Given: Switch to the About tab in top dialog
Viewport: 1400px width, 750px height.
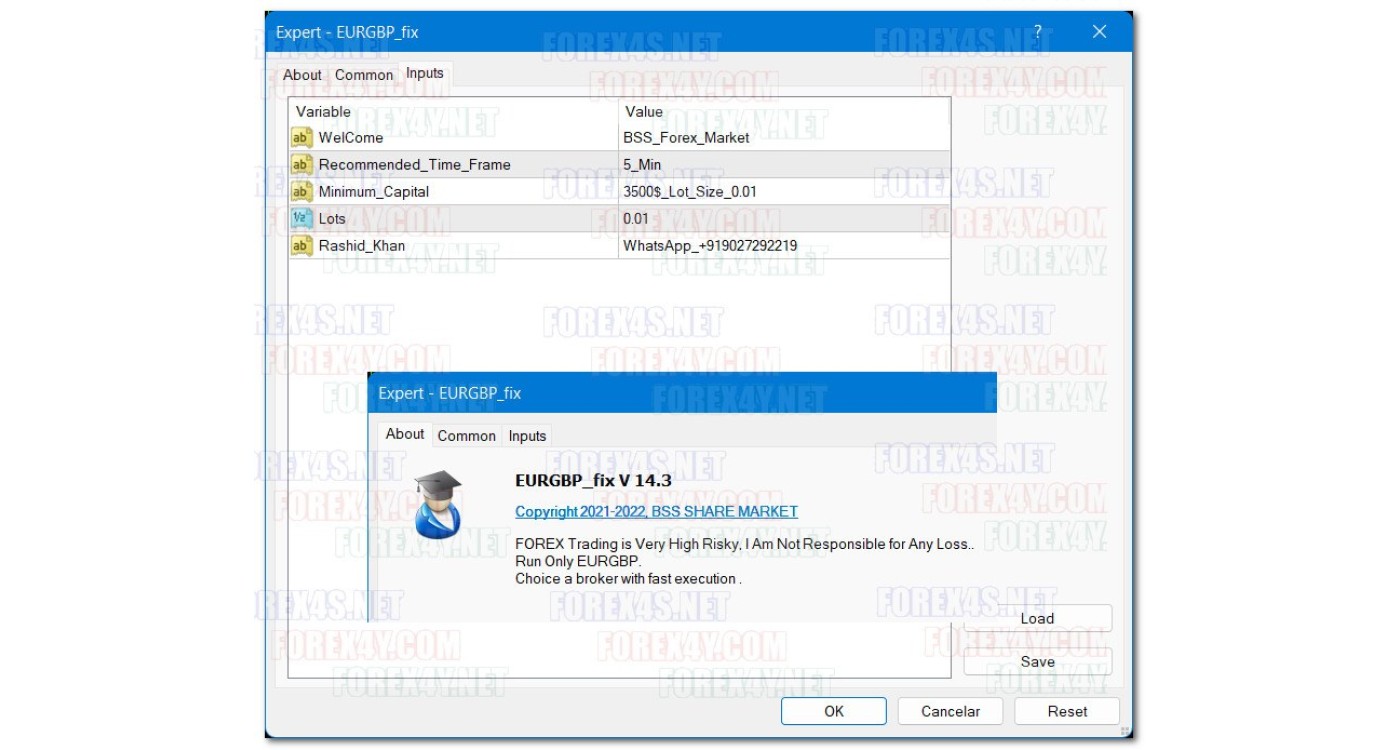Looking at the screenshot, I should 302,75.
